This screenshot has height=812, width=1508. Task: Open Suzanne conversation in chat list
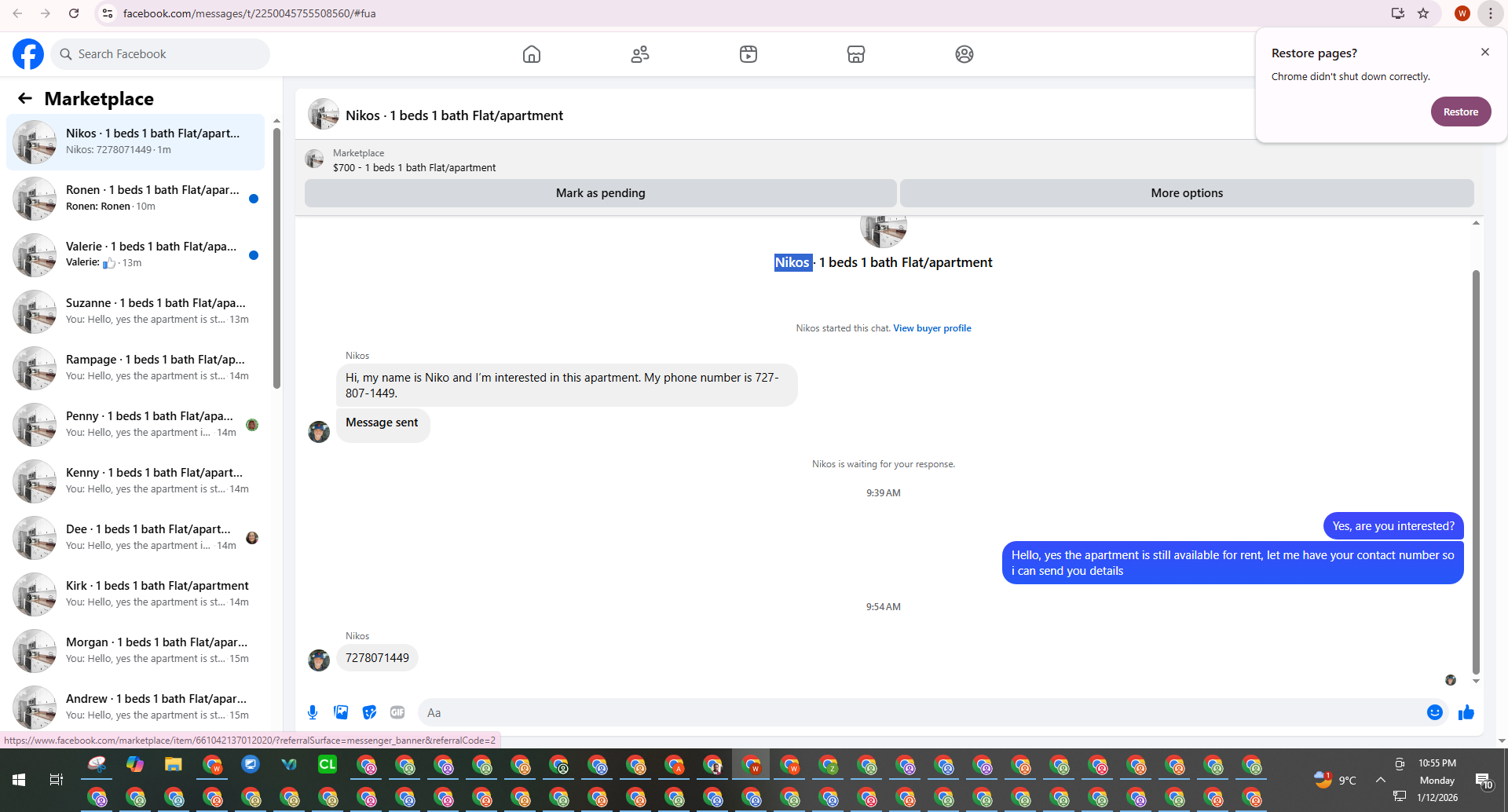click(135, 312)
